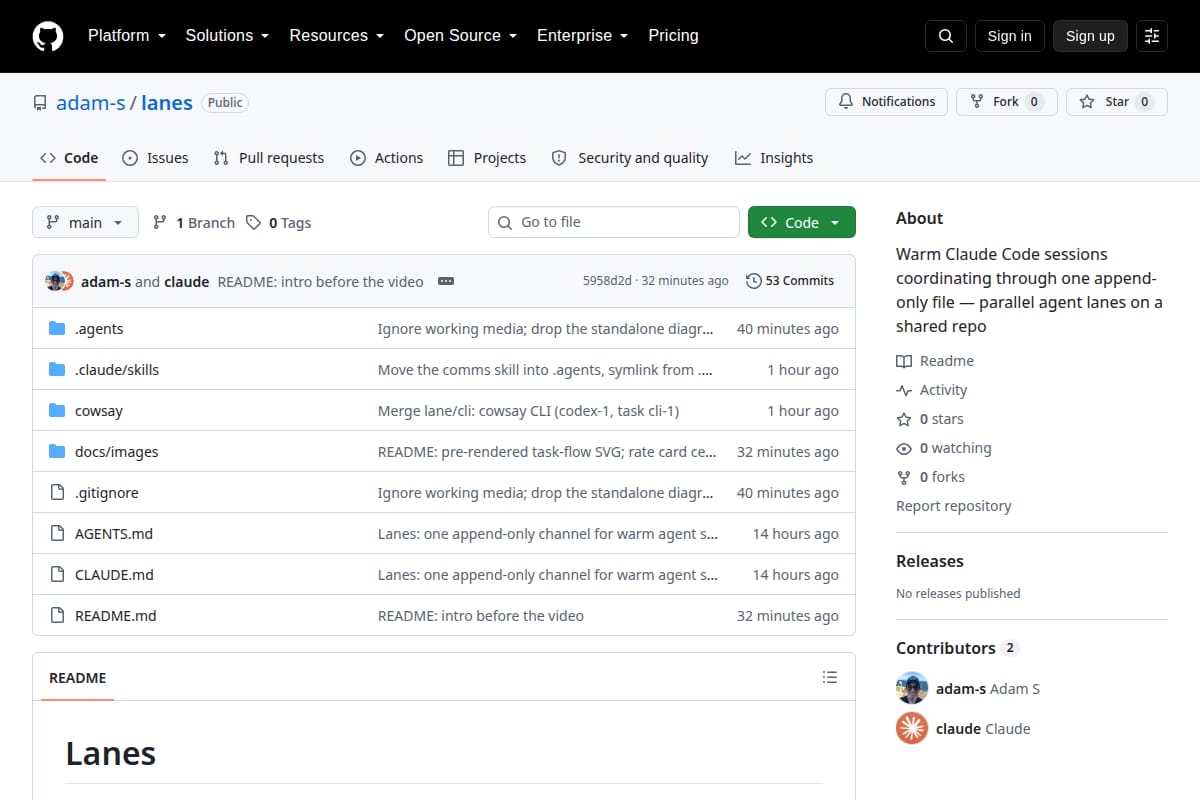Switch to the Code tab
Image resolution: width=1200 pixels, height=800 pixels.
(69, 158)
